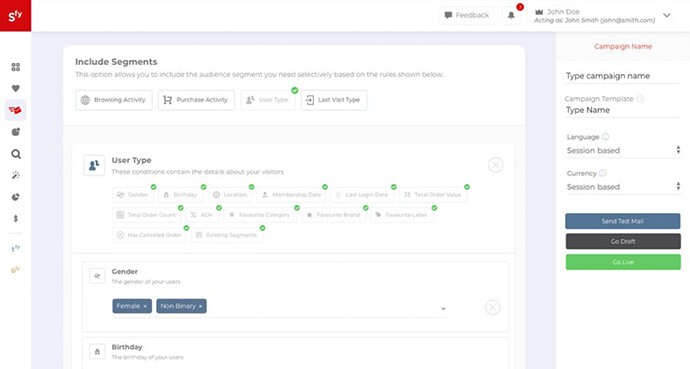Image resolution: width=690 pixels, height=369 pixels.
Task: Click the Go Draft button
Action: 623,241
